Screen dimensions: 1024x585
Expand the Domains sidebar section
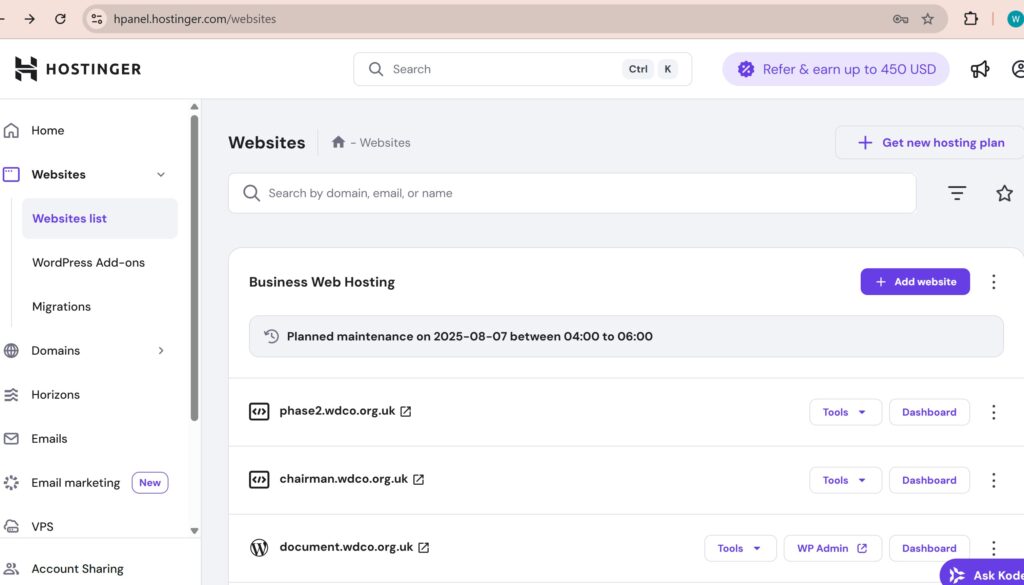(x=161, y=351)
